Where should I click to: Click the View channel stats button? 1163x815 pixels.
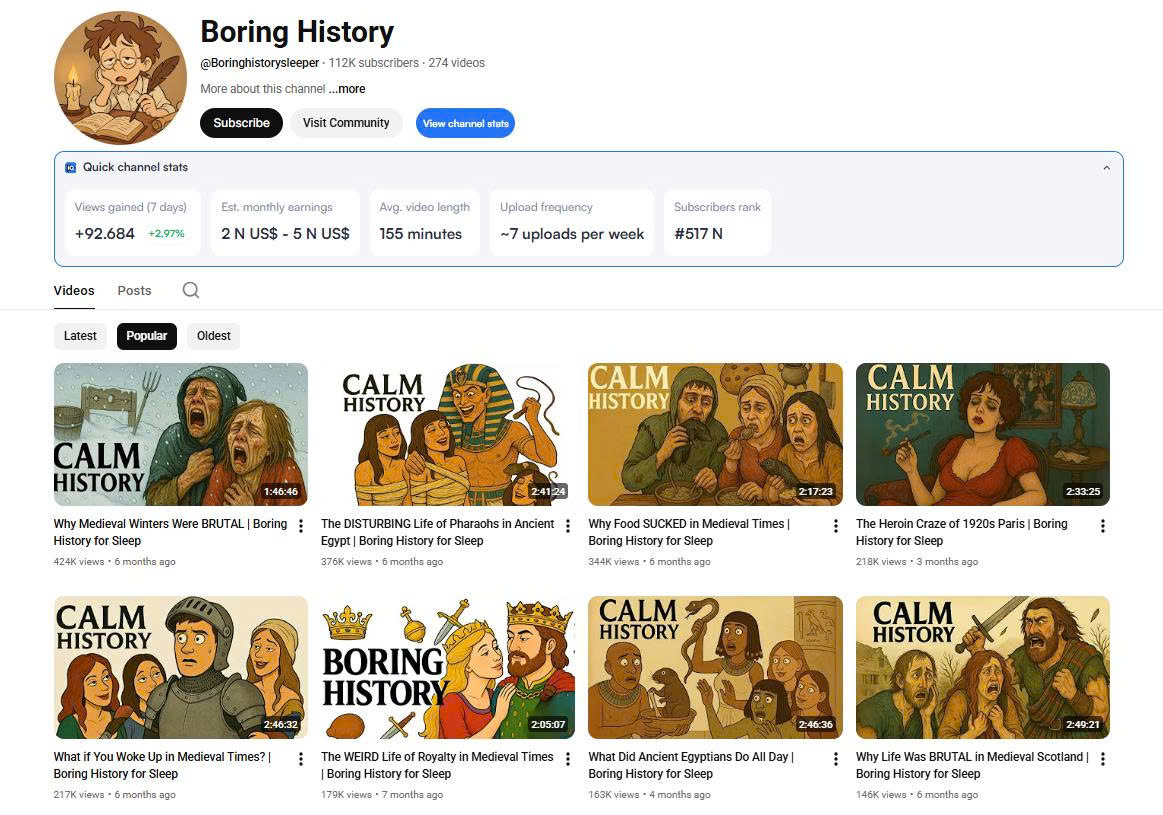point(465,123)
